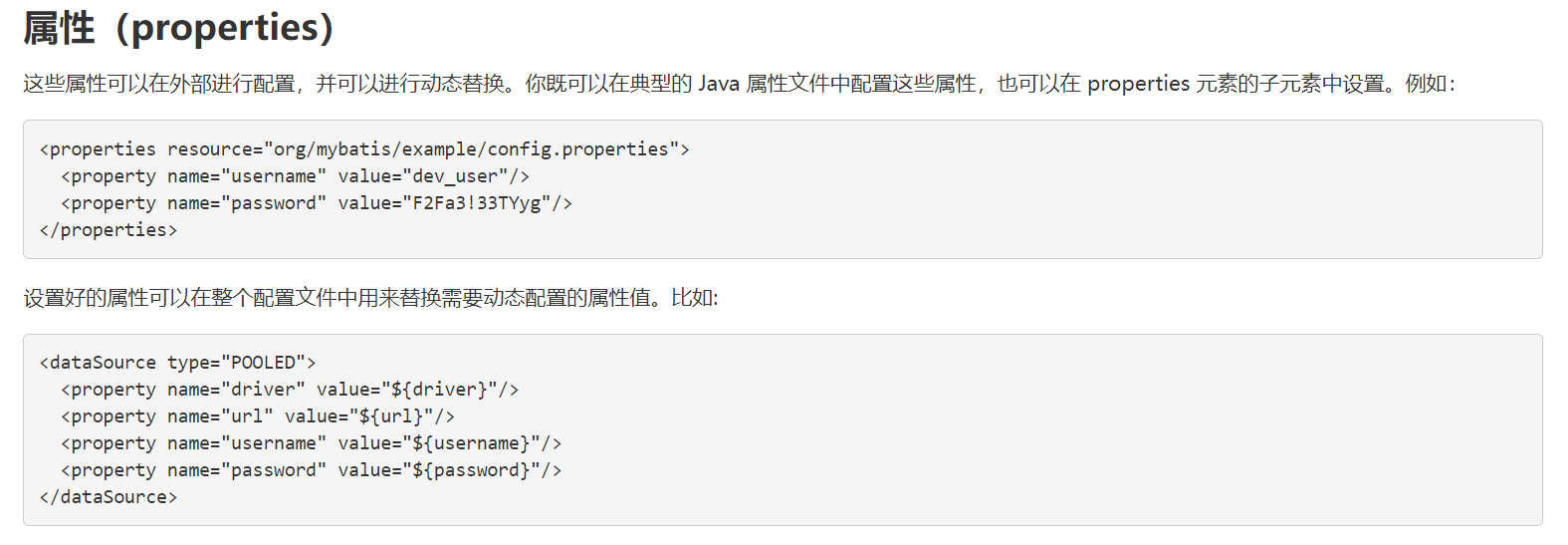Click the org/mybatis/example/config.properties path text
The image size is (1568, 545).
point(471,149)
